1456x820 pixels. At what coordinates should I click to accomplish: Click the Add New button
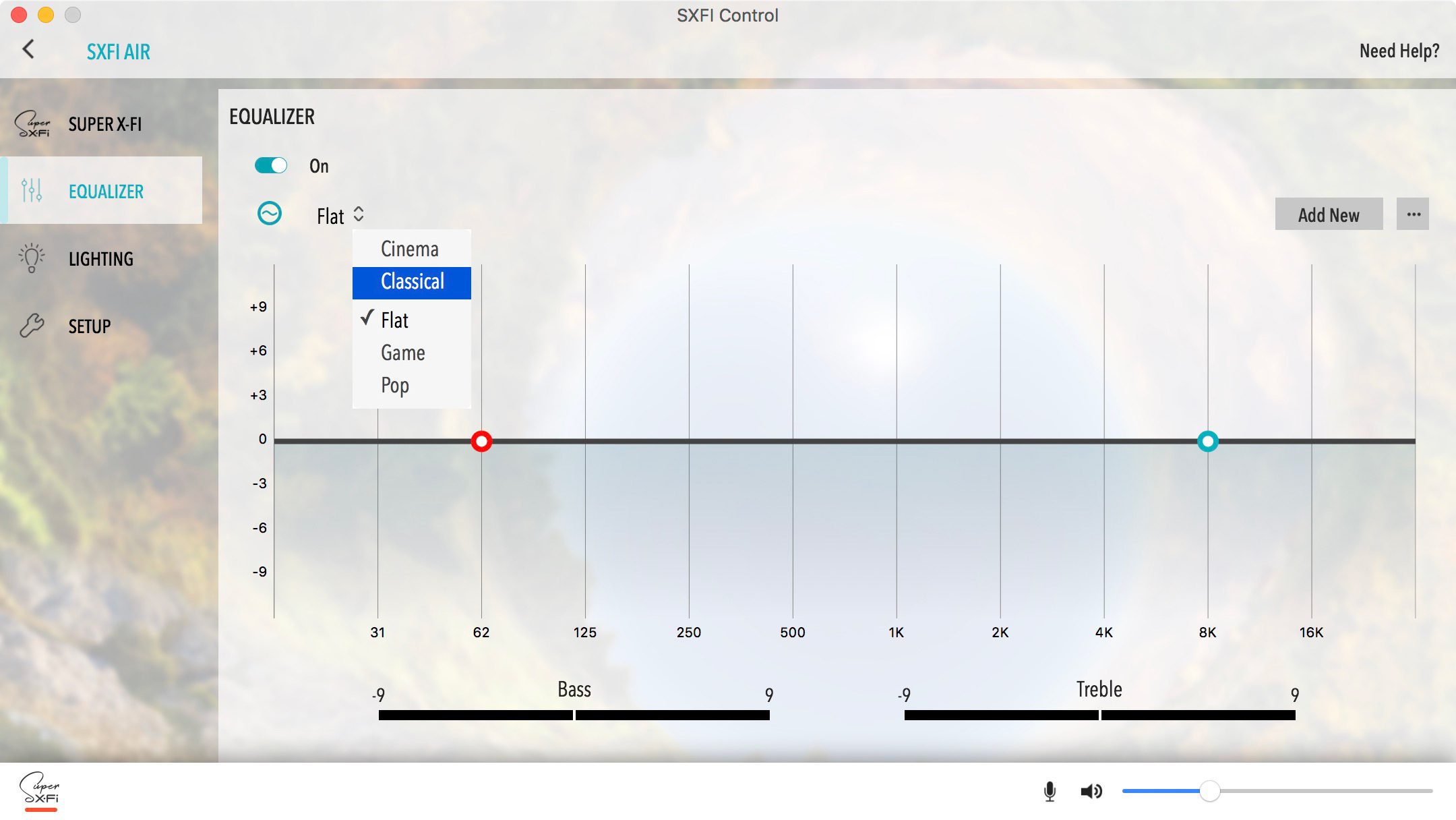click(1328, 214)
